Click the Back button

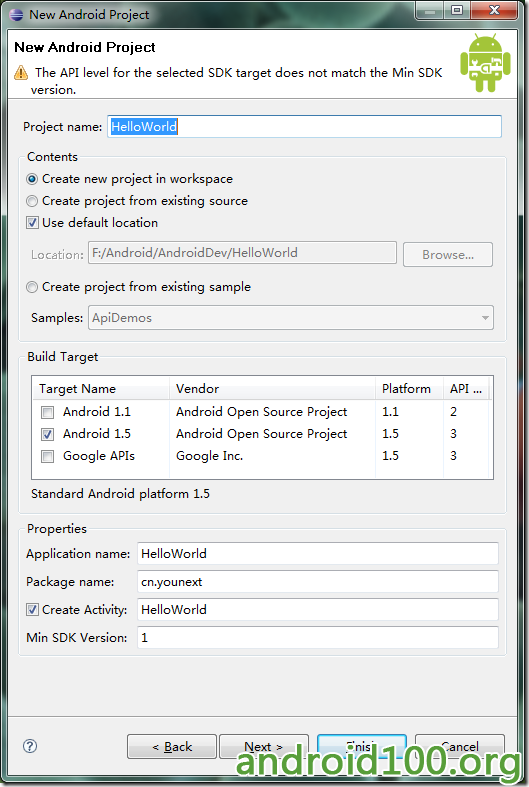172,746
